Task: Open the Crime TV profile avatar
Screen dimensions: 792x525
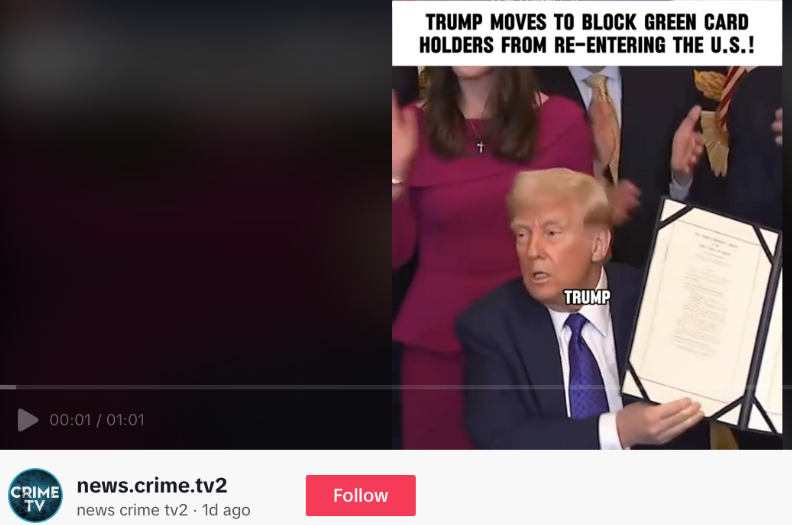Action: tap(35, 495)
